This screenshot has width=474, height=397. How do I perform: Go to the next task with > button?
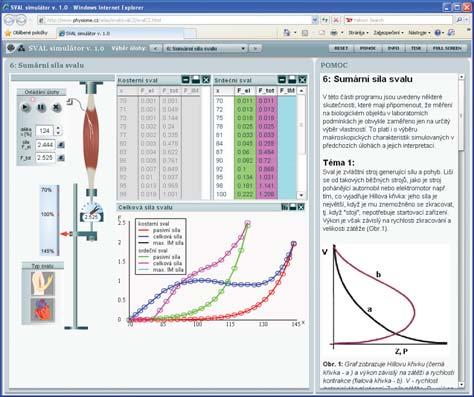click(x=255, y=49)
